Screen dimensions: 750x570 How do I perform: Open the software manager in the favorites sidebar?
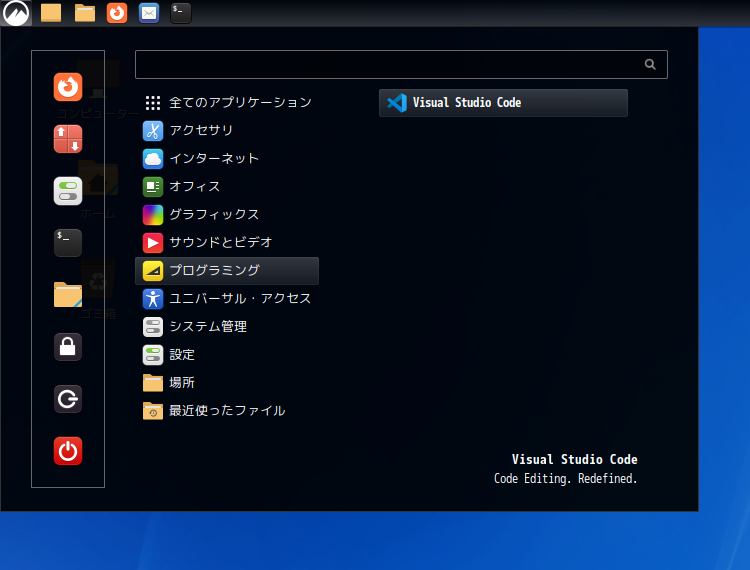click(x=68, y=139)
